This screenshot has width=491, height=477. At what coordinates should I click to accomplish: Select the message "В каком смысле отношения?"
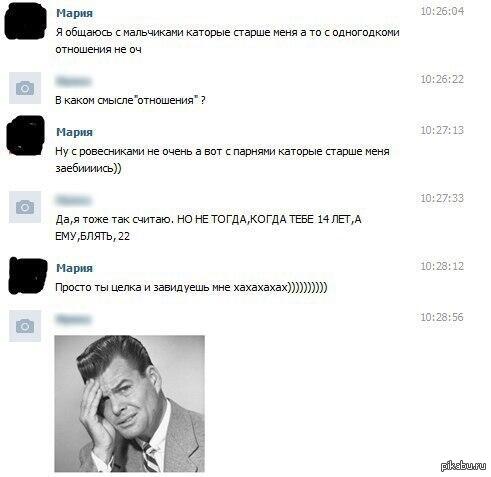coord(130,100)
